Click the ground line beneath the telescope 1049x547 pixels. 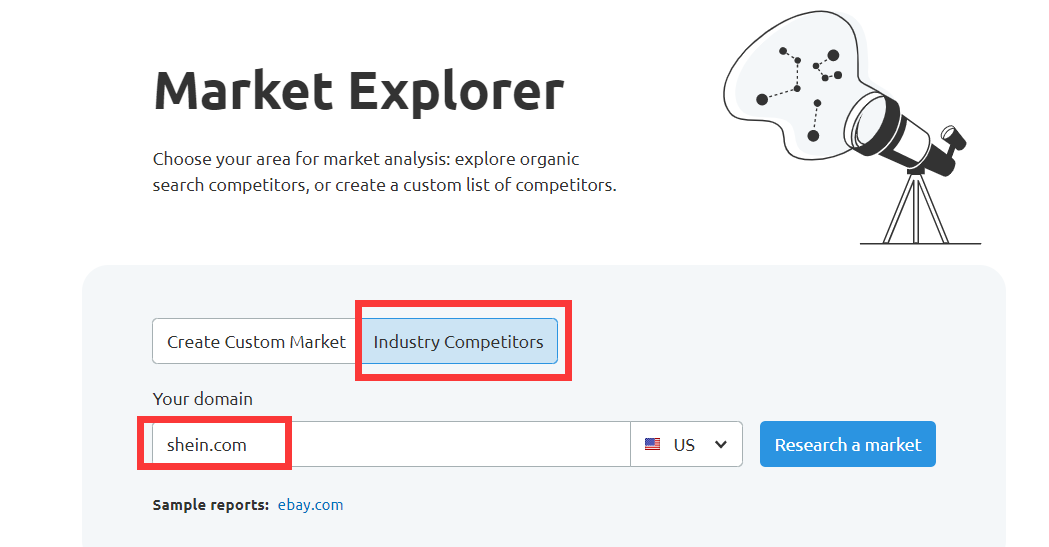click(920, 243)
